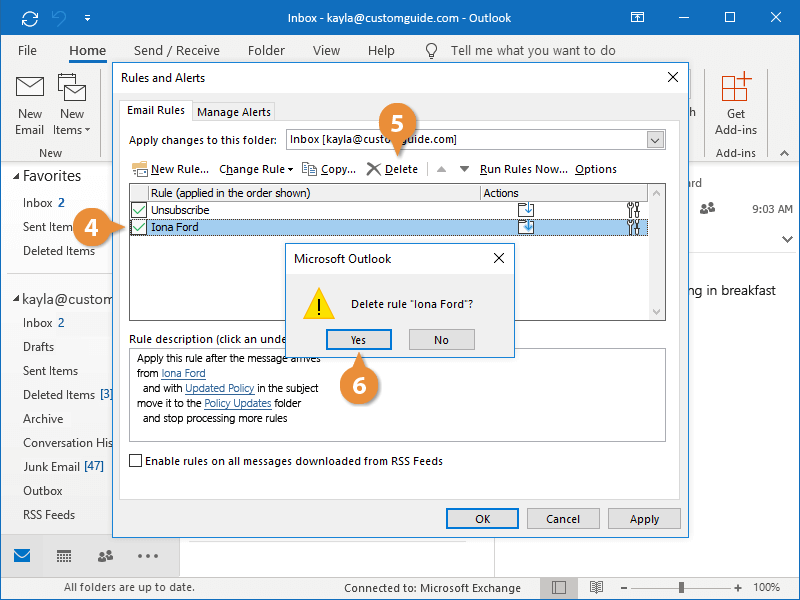Screen dimensions: 800x600
Task: Open the Send / Receive ribbon tab
Action: pyautogui.click(x=177, y=50)
